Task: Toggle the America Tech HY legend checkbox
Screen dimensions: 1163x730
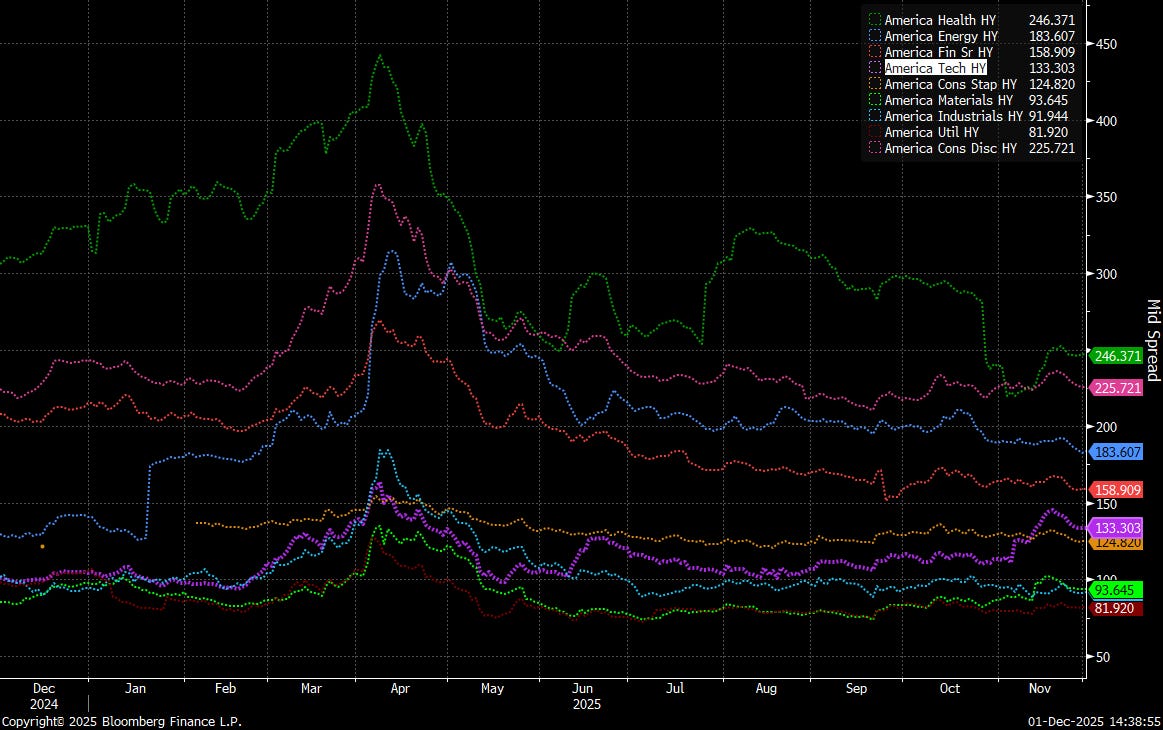Action: 875,68
